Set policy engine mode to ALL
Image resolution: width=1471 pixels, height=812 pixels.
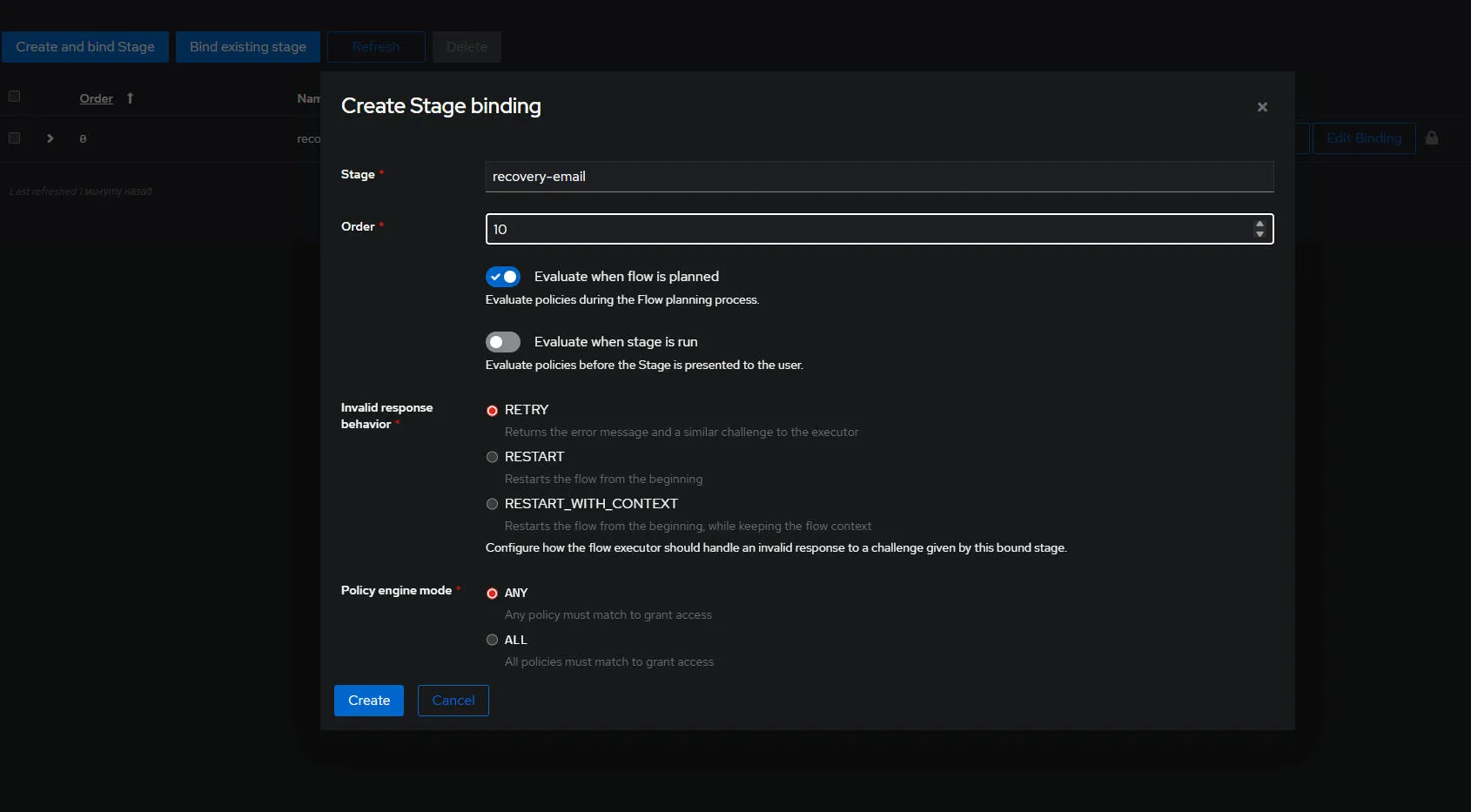click(x=493, y=640)
